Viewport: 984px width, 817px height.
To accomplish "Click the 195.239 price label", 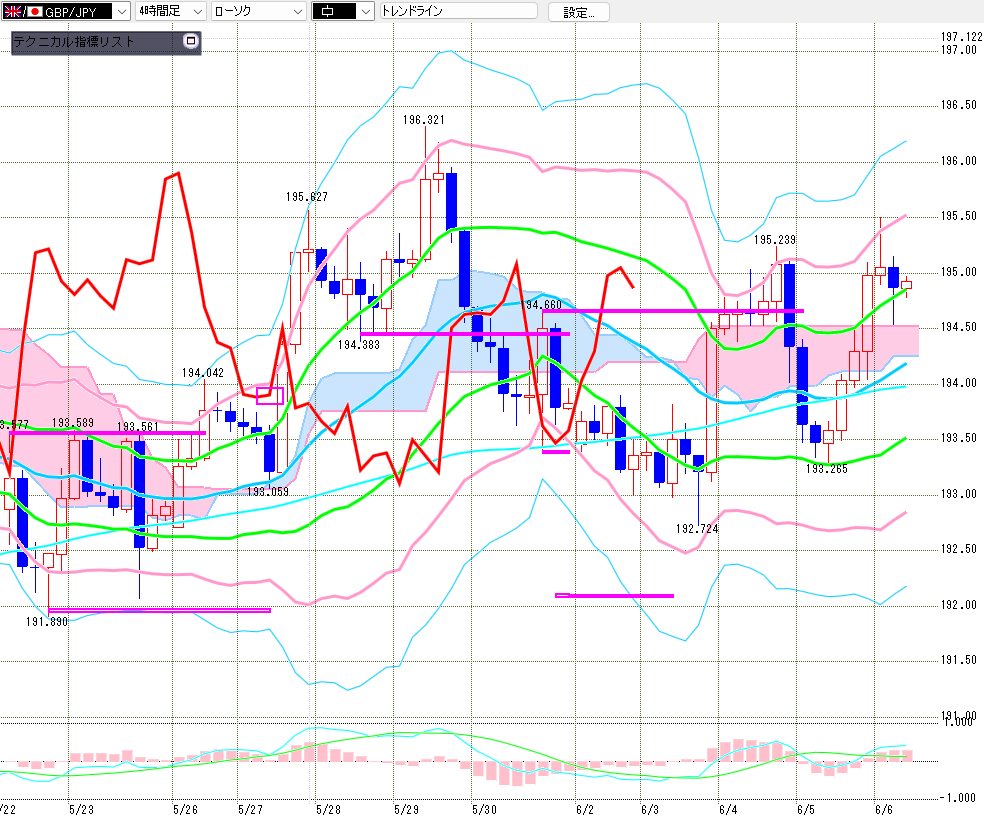I will [774, 240].
